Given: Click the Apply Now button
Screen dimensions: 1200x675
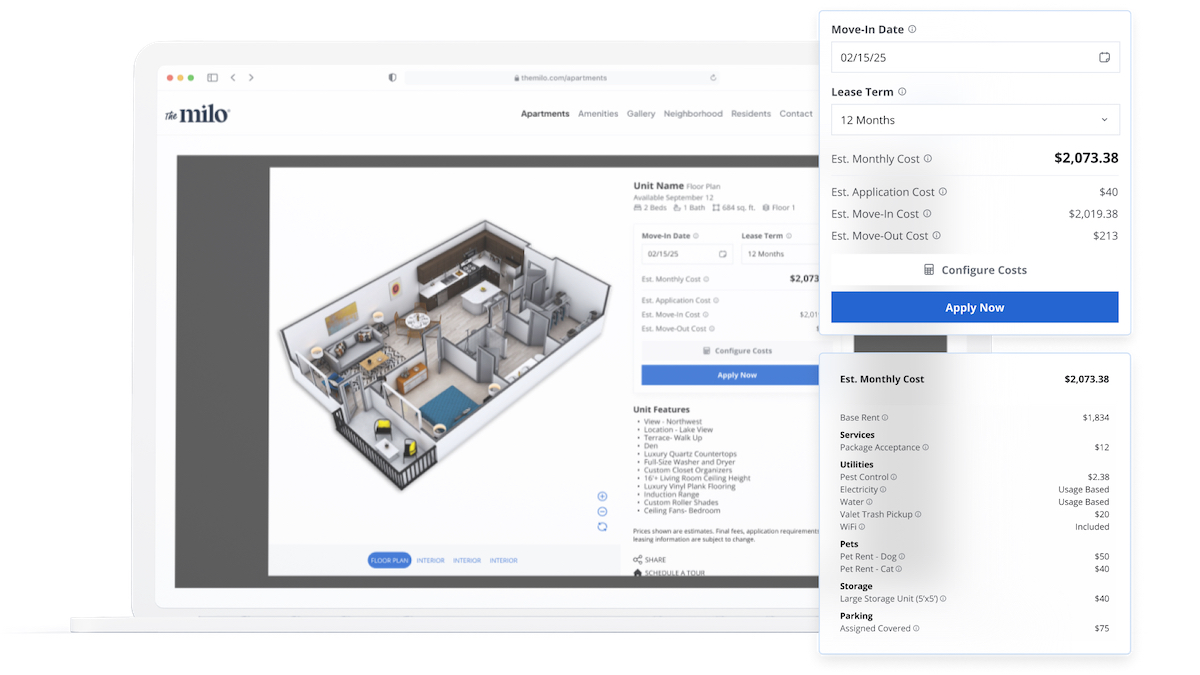Looking at the screenshot, I should click(975, 307).
